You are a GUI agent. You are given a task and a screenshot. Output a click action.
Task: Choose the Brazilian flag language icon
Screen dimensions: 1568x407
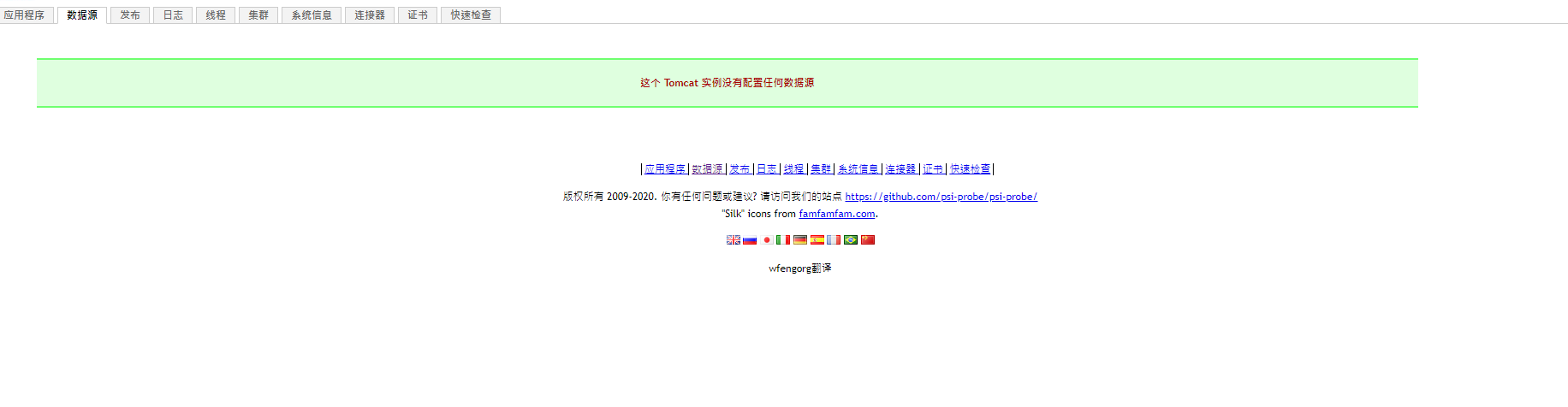point(851,240)
